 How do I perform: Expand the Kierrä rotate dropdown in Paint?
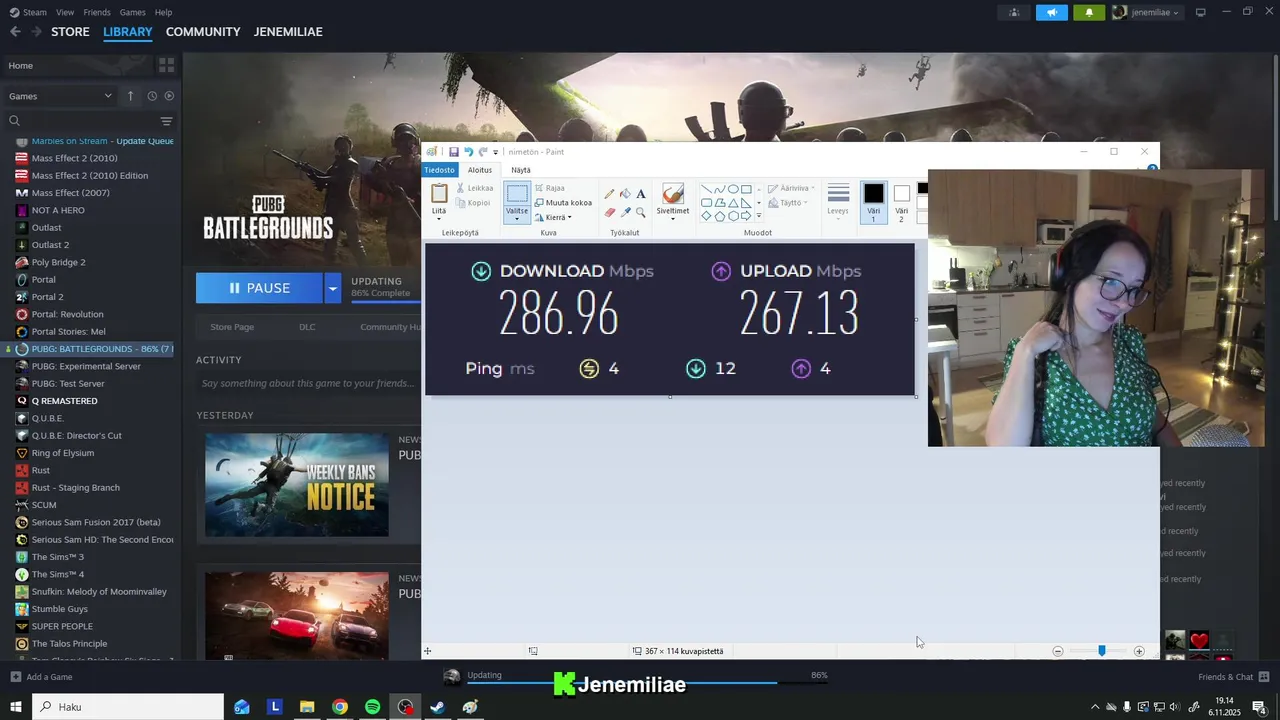(x=570, y=217)
